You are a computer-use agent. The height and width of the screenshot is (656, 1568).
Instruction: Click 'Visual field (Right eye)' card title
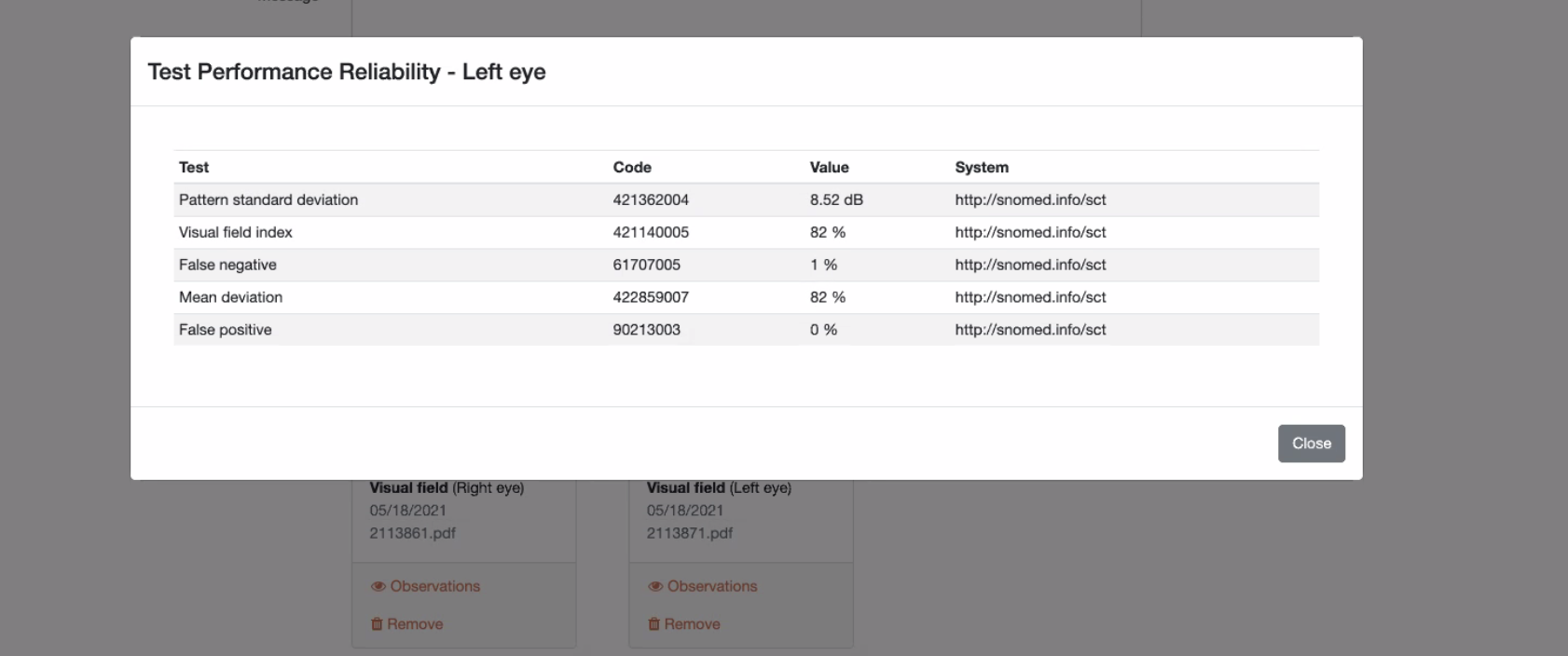(x=447, y=487)
